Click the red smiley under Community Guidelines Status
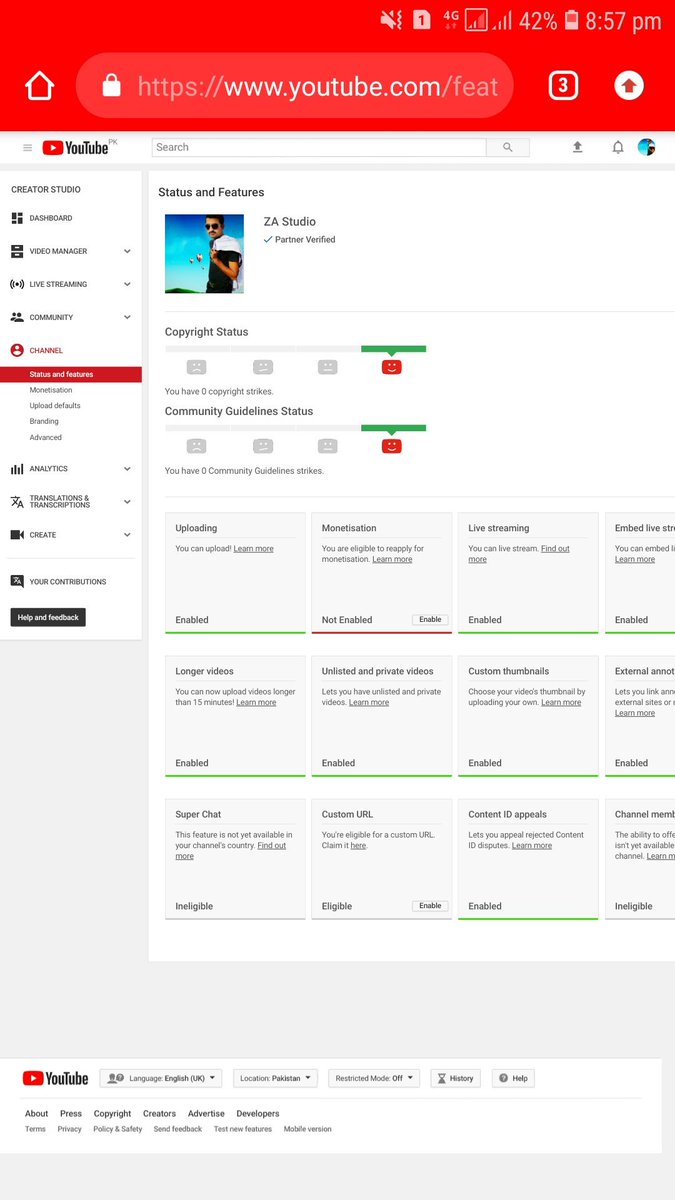The image size is (675, 1200). click(392, 446)
